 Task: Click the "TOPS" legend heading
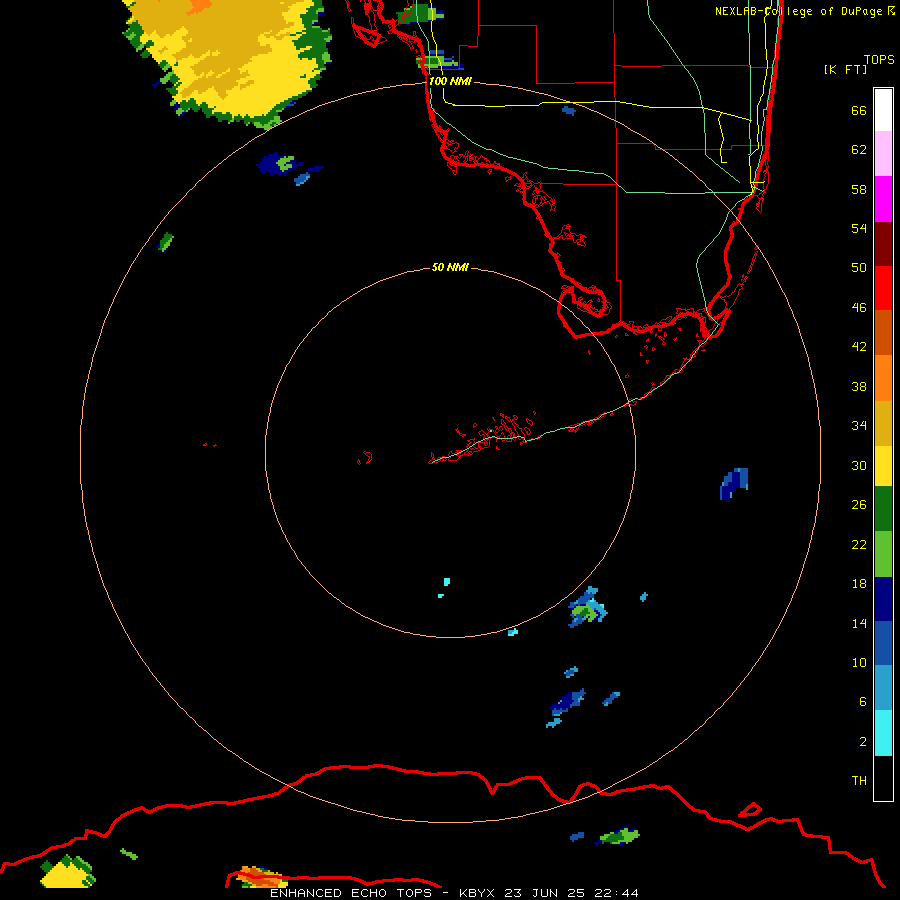879,59
